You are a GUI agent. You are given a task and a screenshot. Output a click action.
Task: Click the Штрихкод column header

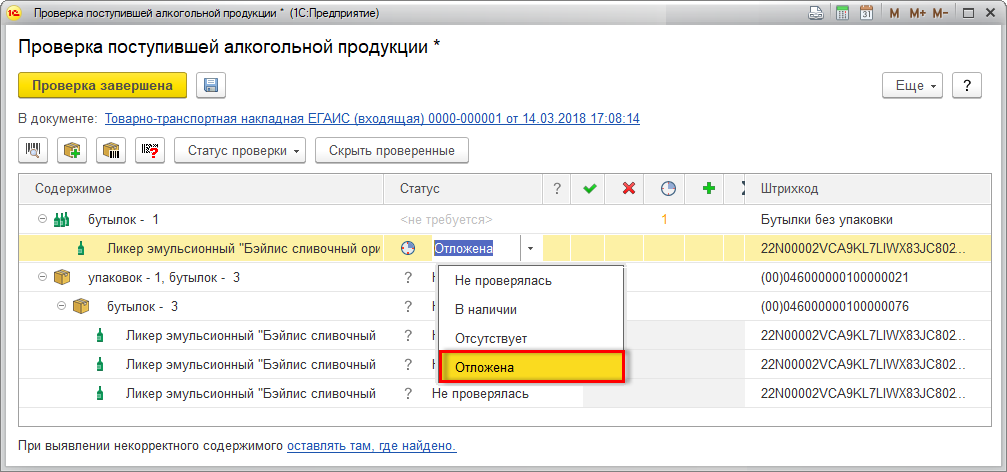866,189
